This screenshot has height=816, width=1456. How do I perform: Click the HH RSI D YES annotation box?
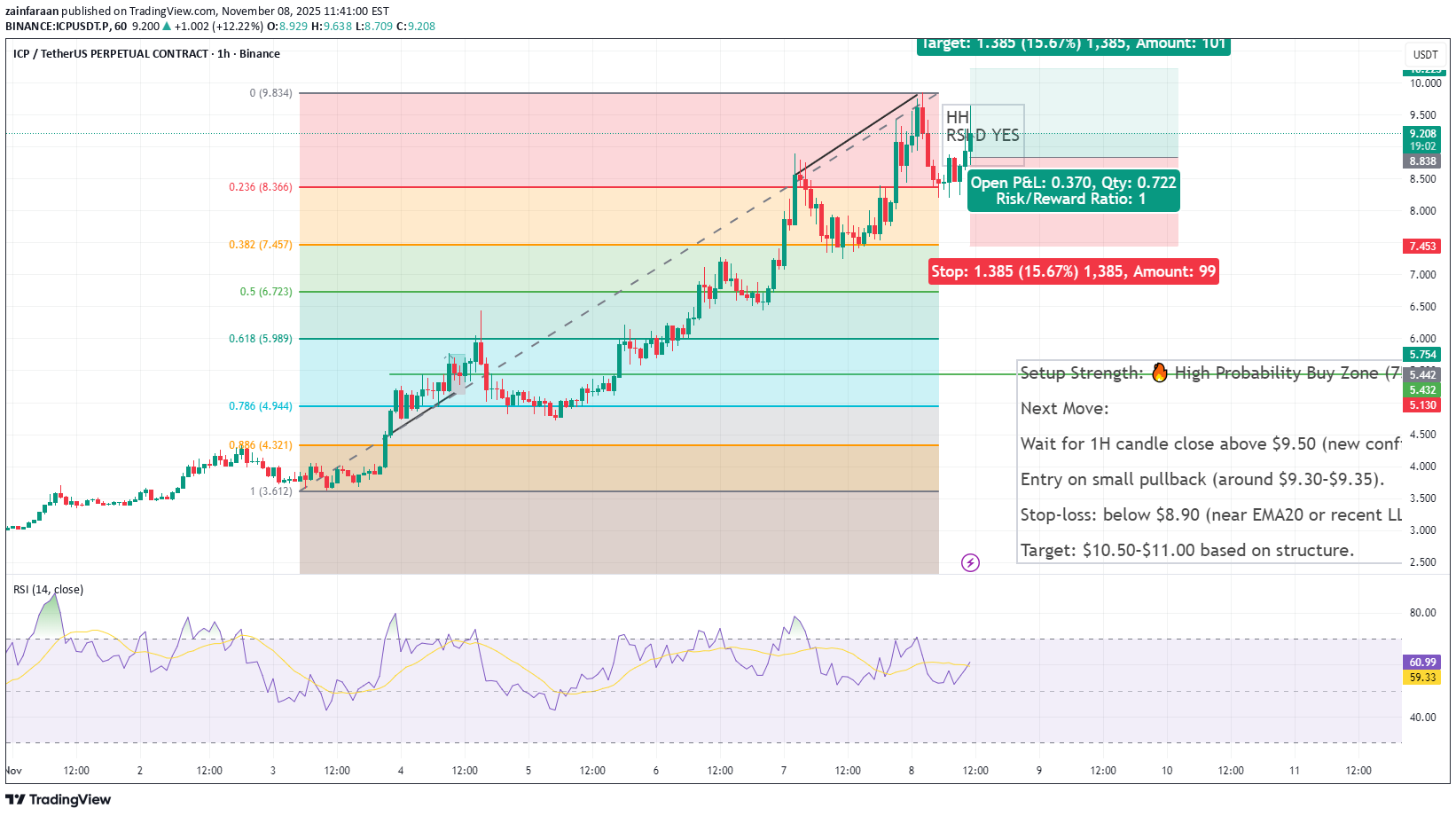coord(982,127)
